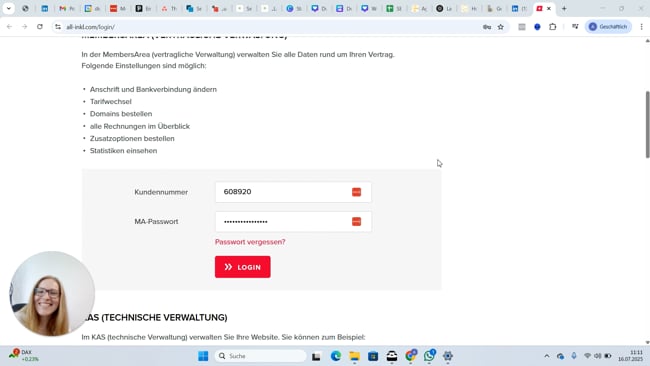Open the clock showing 11:11
650x366 pixels.
pyautogui.click(x=631, y=356)
